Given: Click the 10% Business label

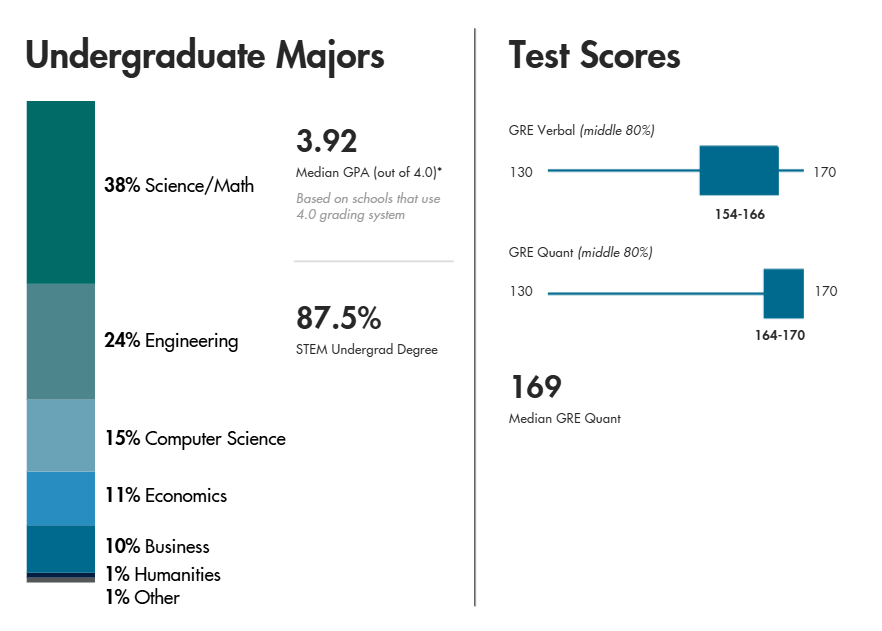Looking at the screenshot, I should (157, 546).
